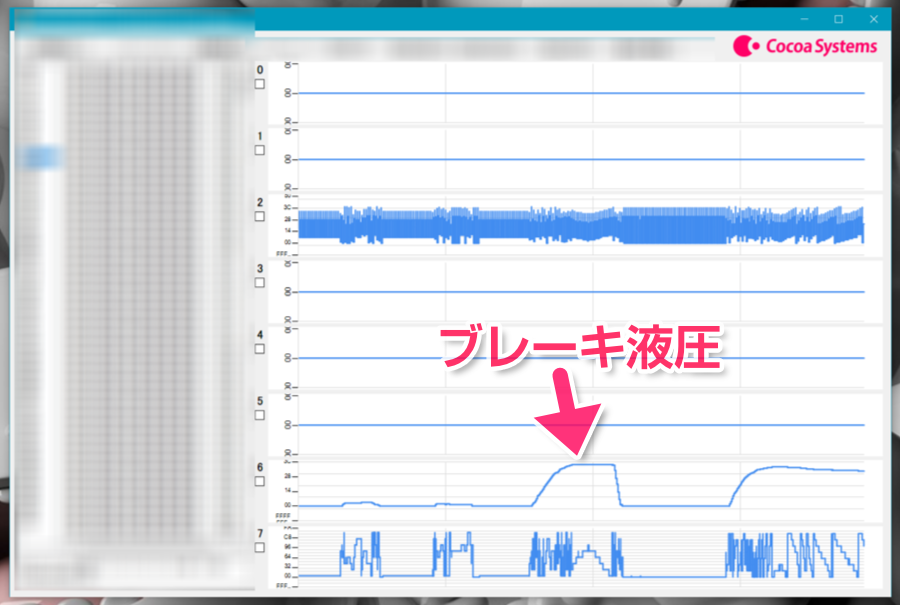Maximize the application window
900x605 pixels.
click(838, 19)
